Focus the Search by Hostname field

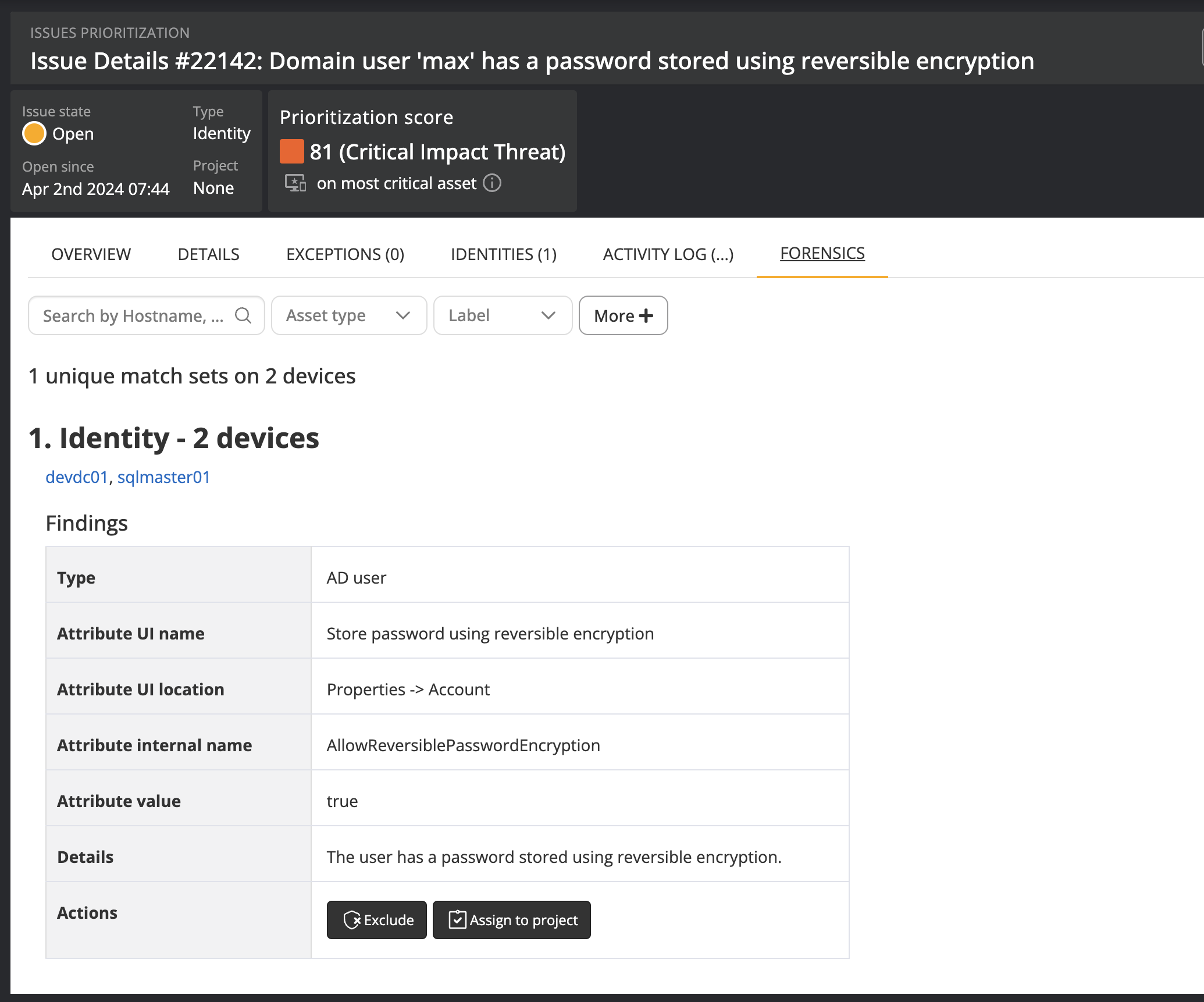(x=134, y=315)
